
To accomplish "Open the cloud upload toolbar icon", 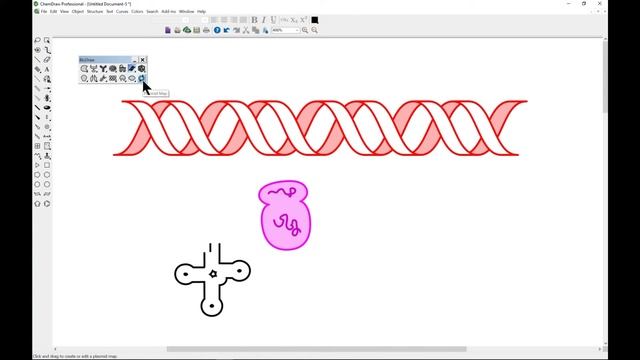I will (x=187, y=30).
